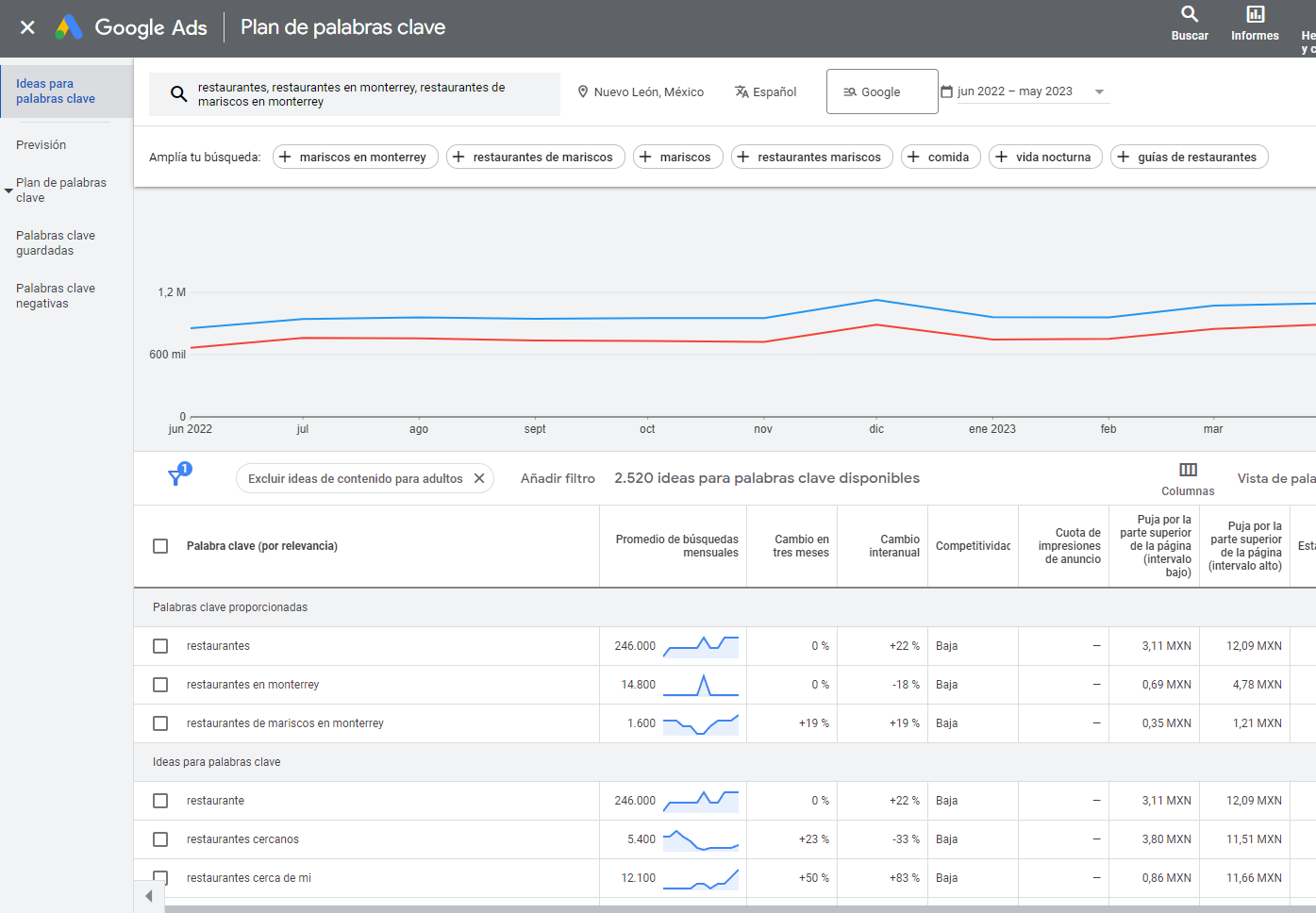Click the Nuevo León, México location pin

tap(583, 91)
